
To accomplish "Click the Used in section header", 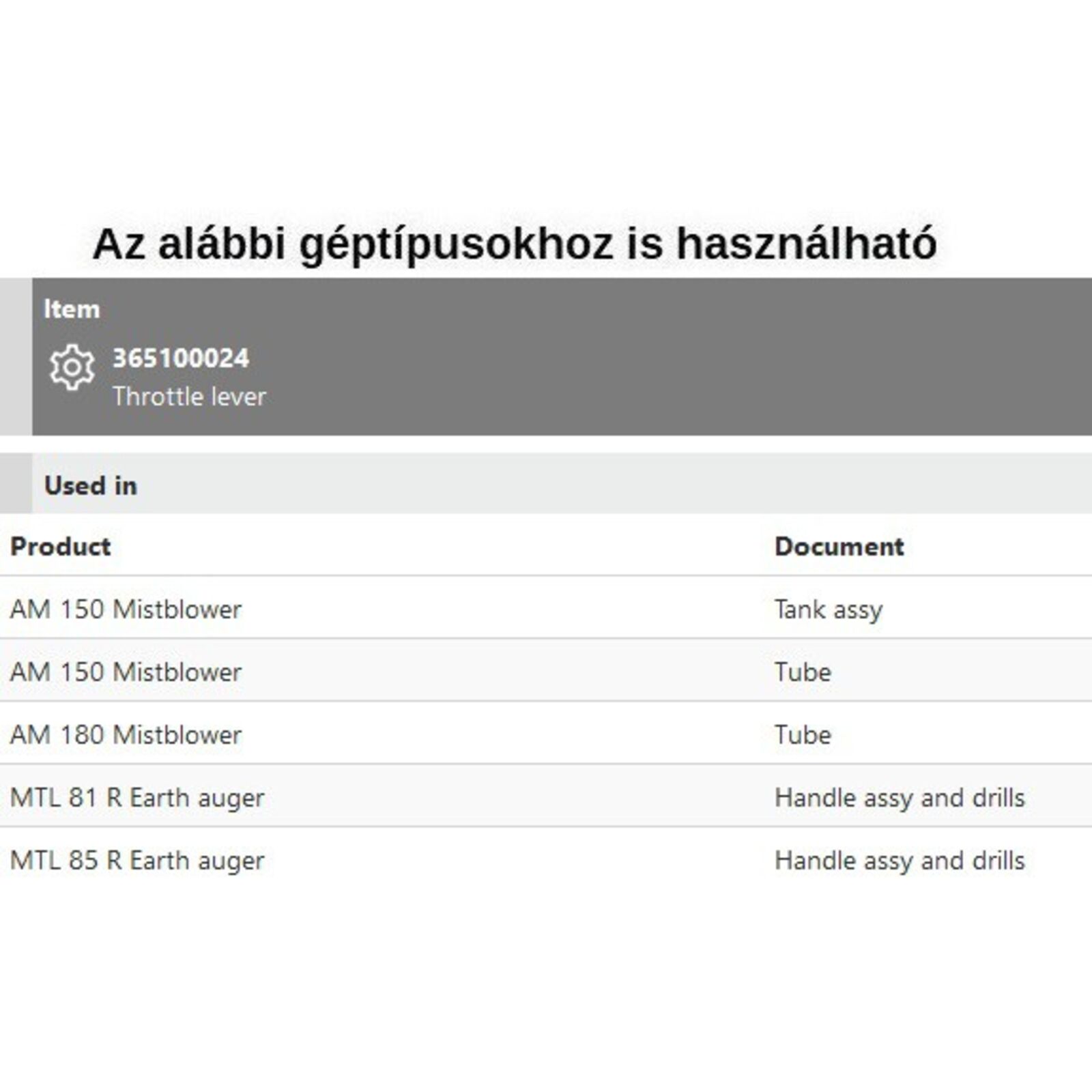I will click(x=91, y=485).
